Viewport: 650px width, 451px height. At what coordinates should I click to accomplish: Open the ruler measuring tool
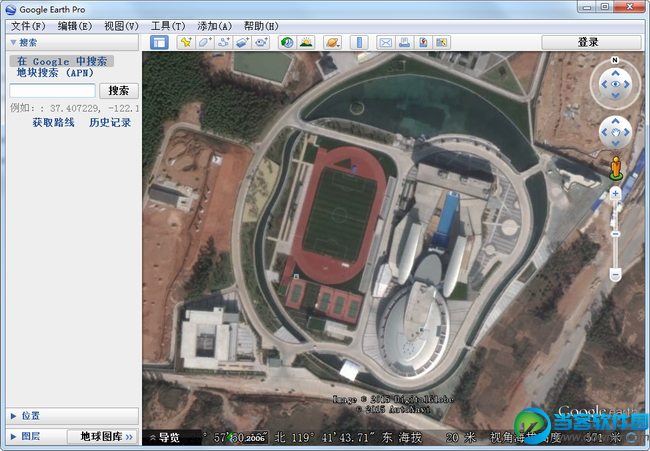(x=359, y=42)
